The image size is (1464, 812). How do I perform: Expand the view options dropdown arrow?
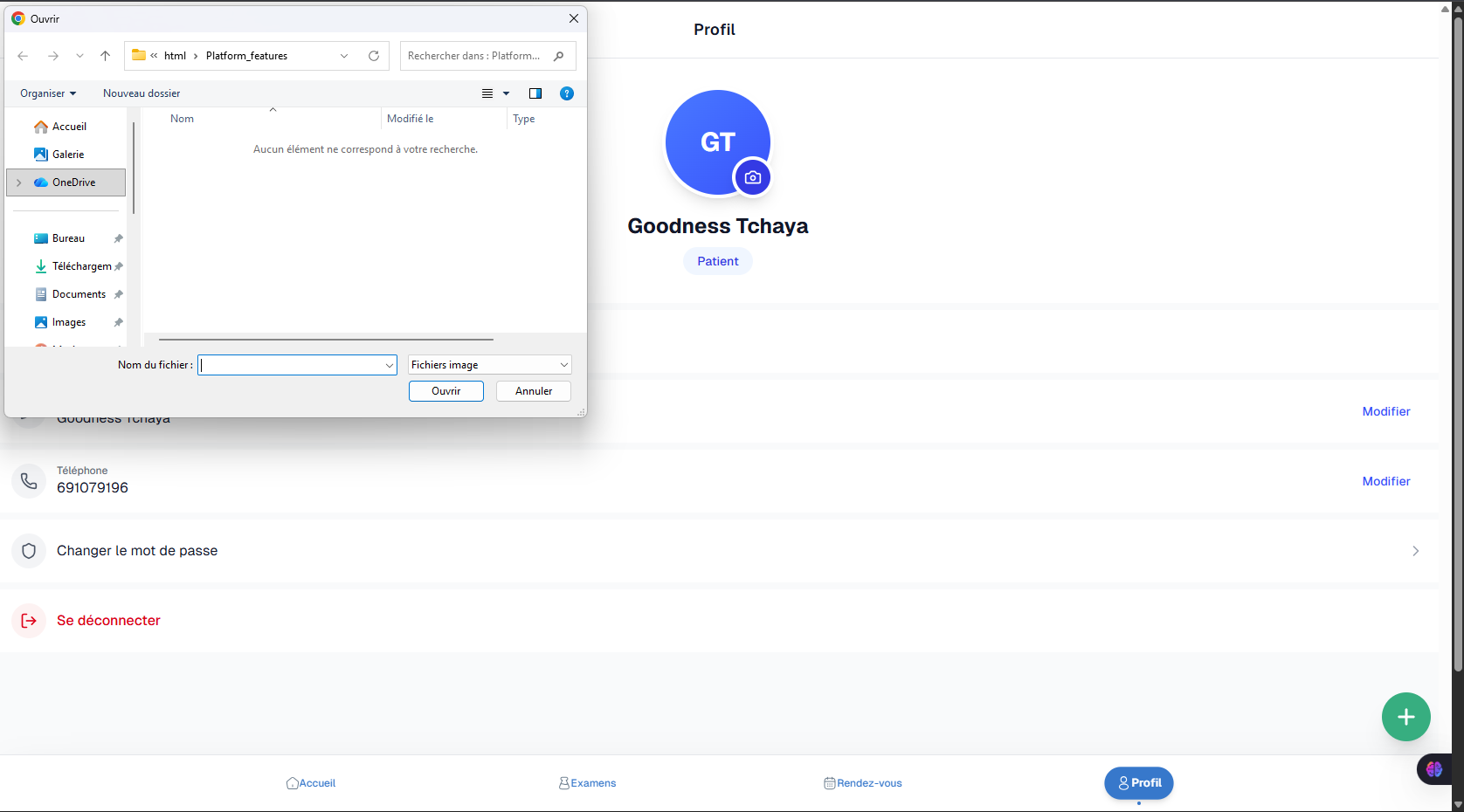pos(506,93)
